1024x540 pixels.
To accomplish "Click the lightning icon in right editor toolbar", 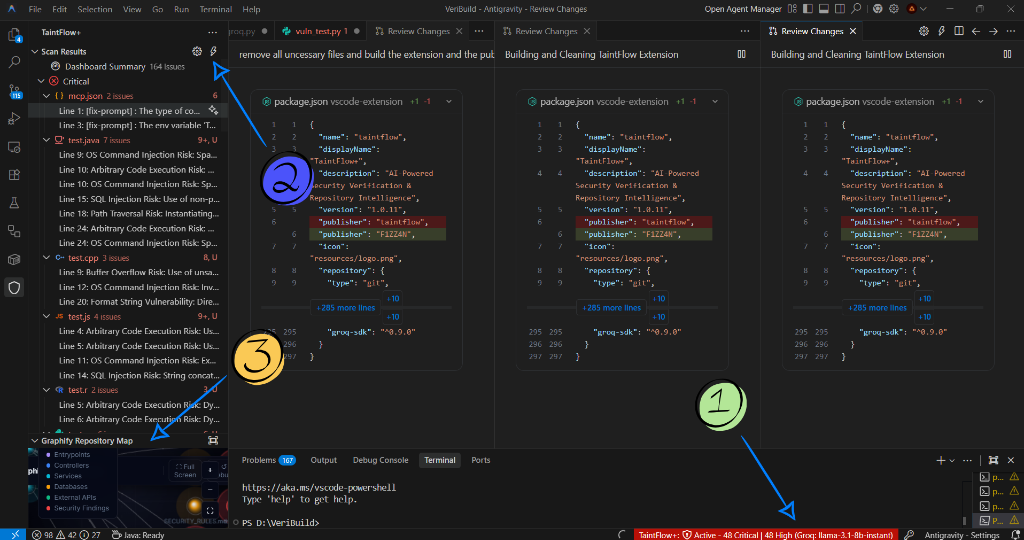I will click(x=941, y=31).
